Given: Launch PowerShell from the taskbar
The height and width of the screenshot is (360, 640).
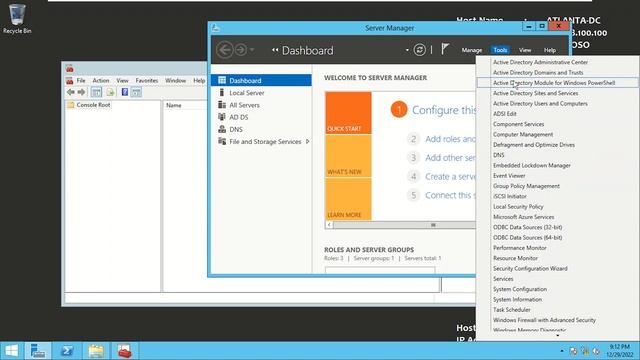Looking at the screenshot, I should [x=67, y=351].
